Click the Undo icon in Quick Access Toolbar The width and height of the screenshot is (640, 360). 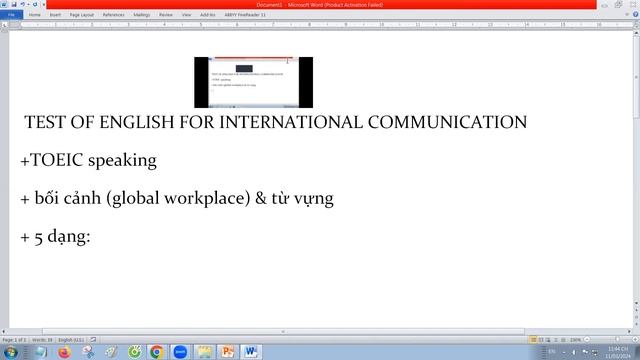point(22,4)
